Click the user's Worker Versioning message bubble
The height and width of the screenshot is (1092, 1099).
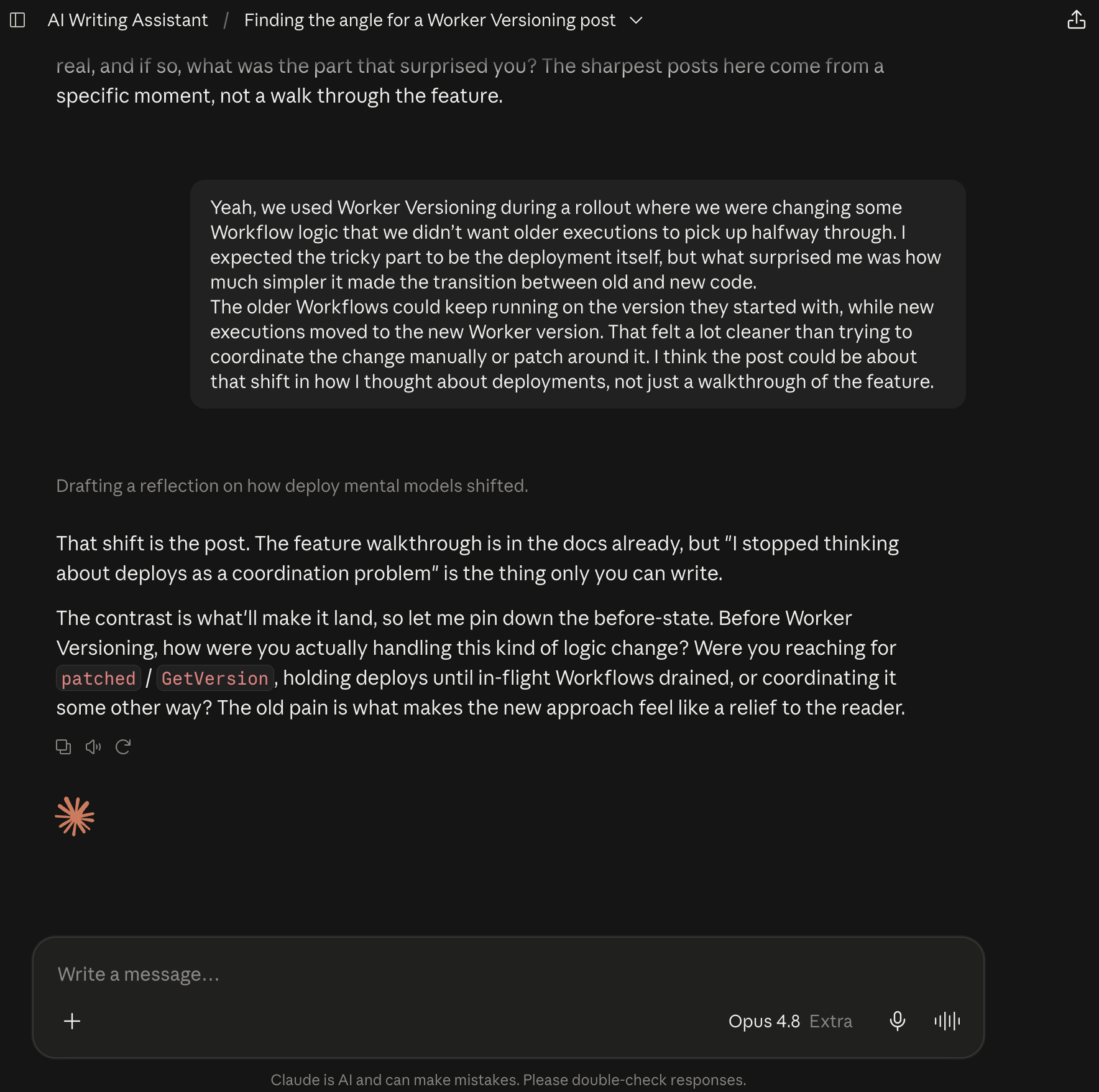[577, 294]
